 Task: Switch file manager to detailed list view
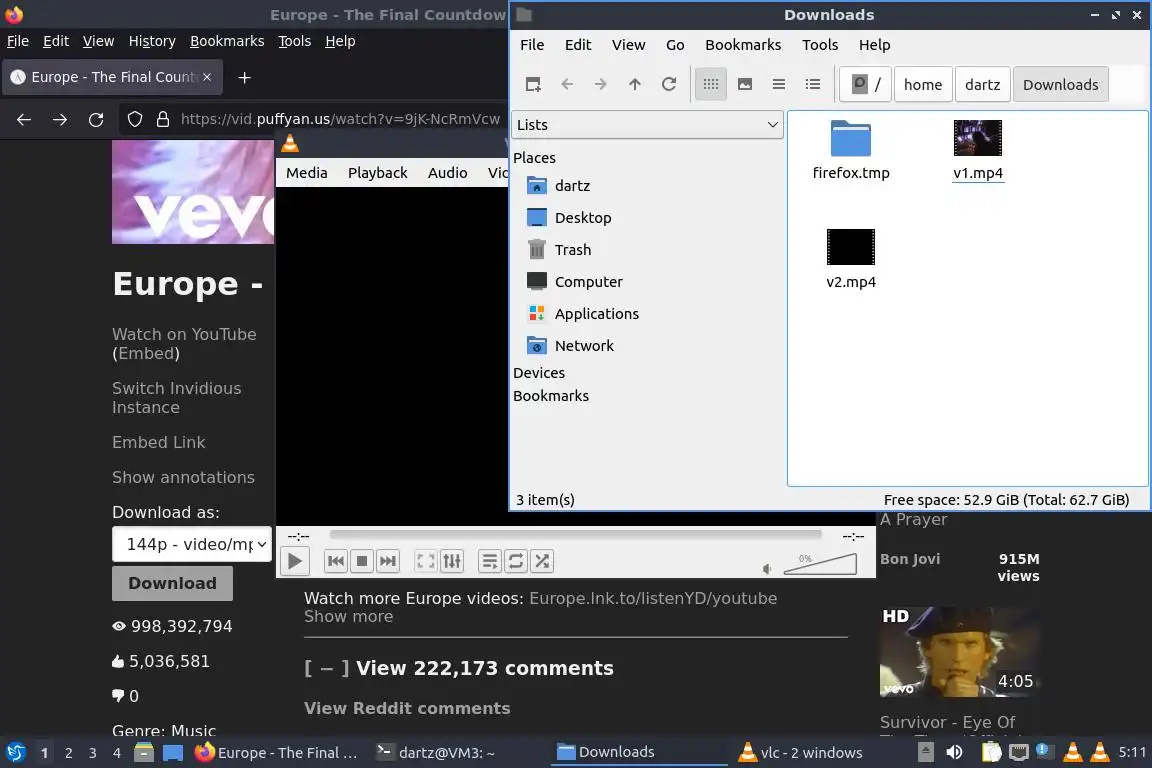point(813,85)
